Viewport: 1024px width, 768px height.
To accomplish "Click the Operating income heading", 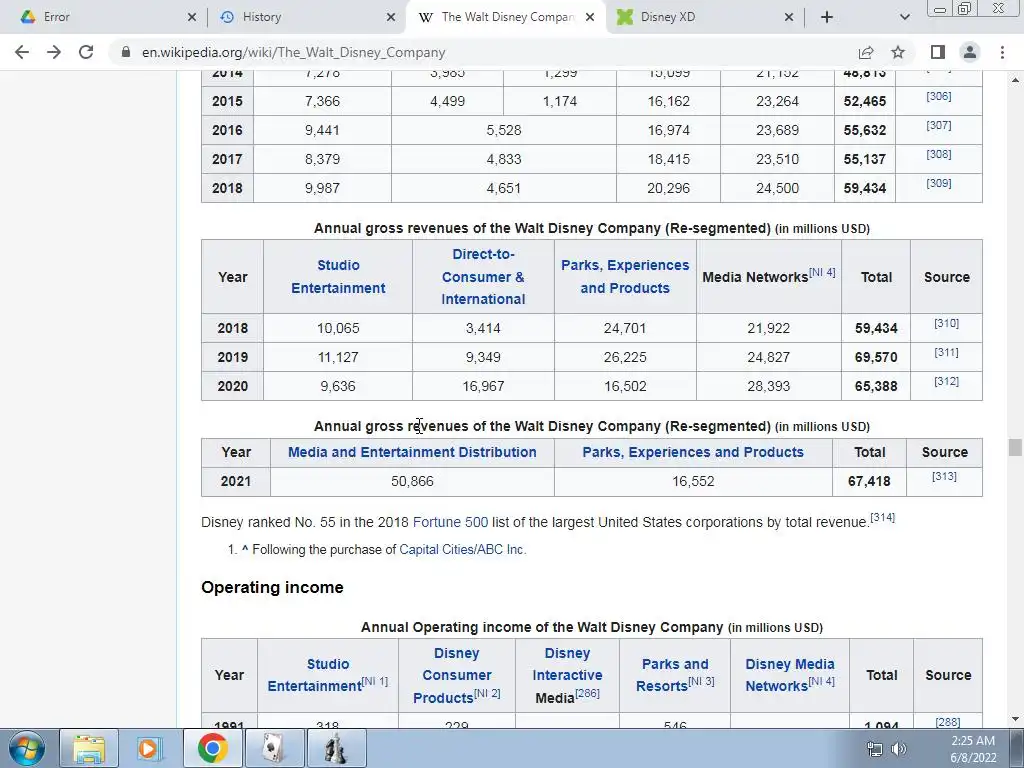I will coord(272,587).
